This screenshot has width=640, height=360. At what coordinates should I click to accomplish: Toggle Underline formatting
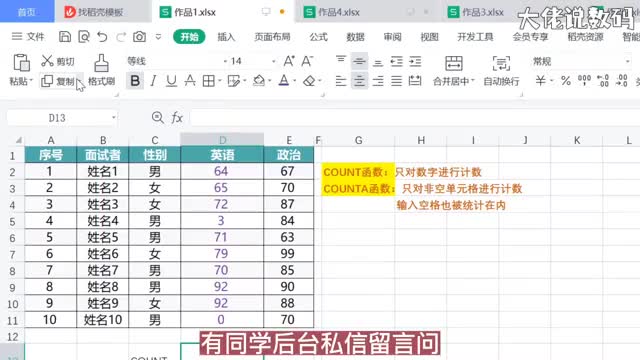[171, 81]
